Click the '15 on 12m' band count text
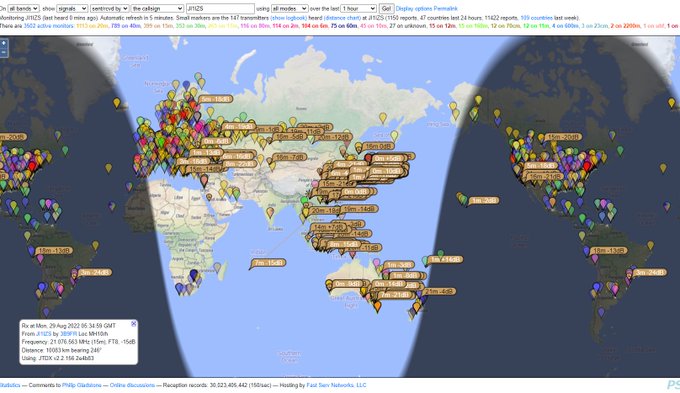The width and height of the screenshot is (680, 393). pyautogui.click(x=442, y=26)
